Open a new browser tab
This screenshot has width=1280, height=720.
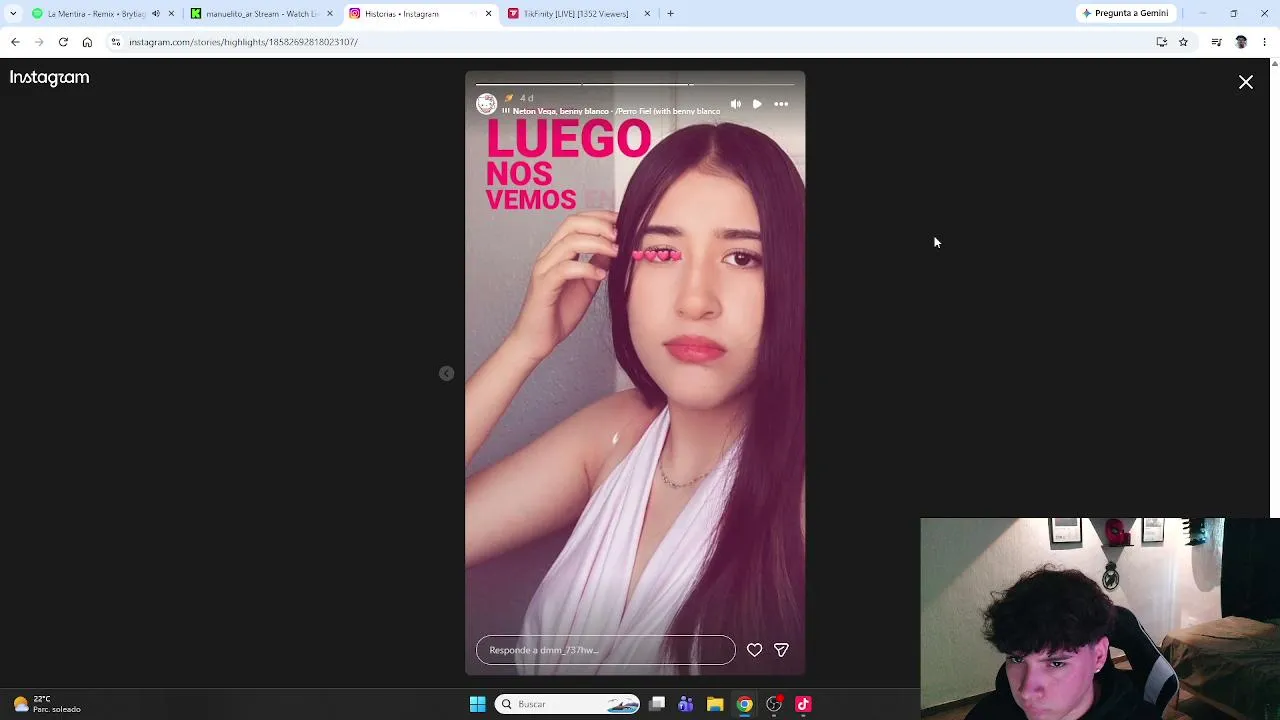(670, 14)
